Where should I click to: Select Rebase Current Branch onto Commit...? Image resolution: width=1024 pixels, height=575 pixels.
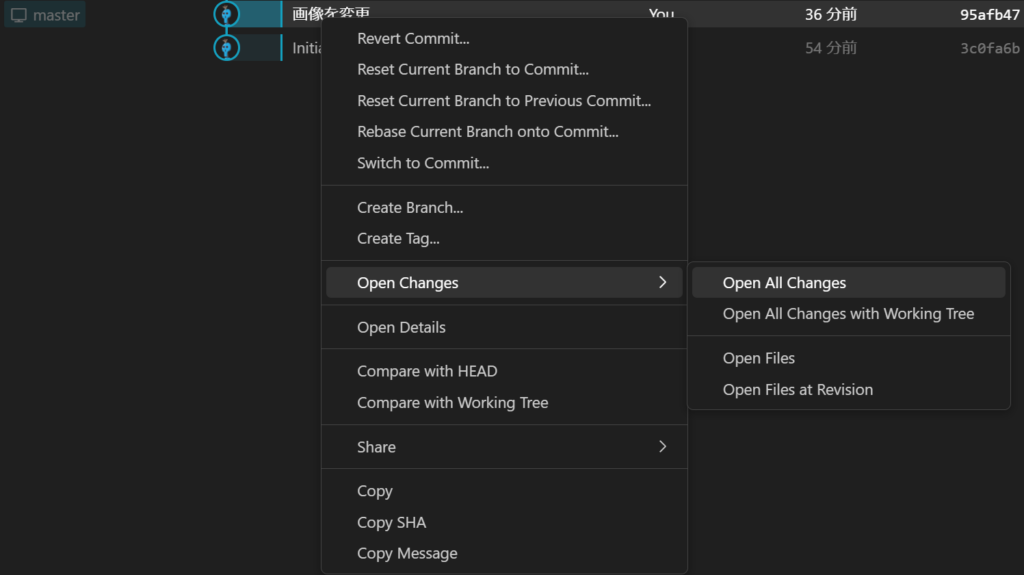coord(487,132)
